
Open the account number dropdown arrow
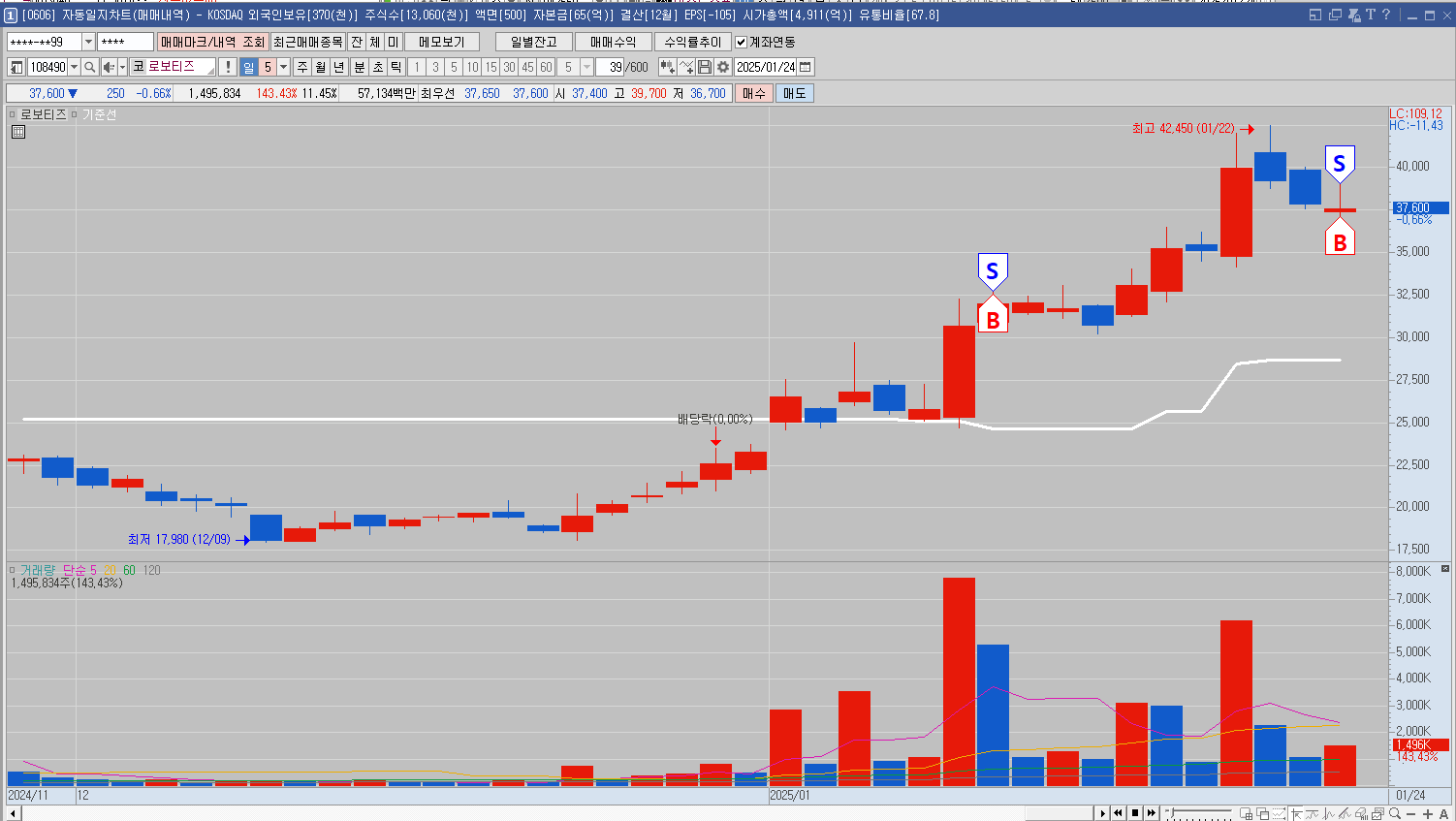tap(88, 42)
